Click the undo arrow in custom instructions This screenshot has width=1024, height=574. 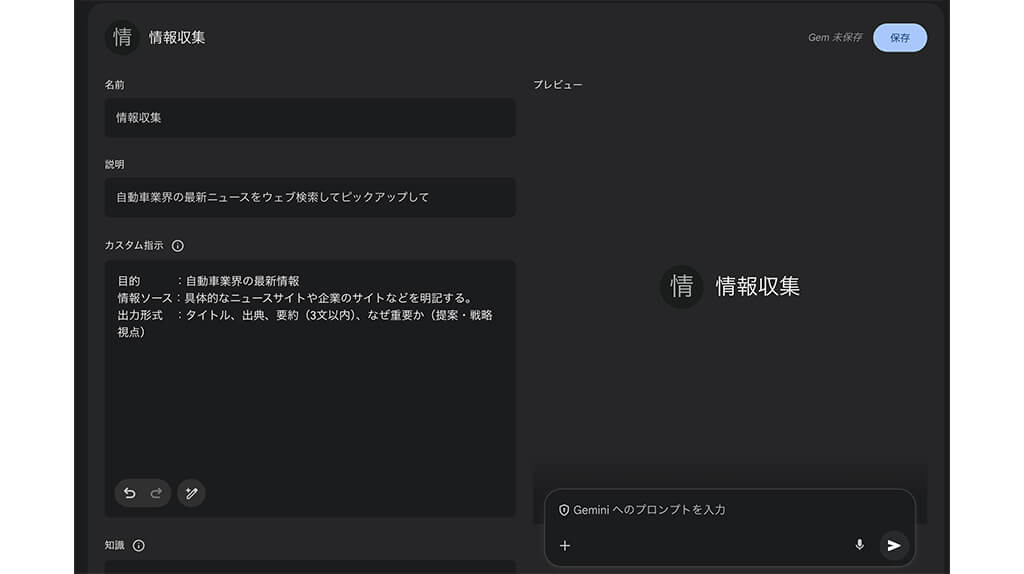(x=129, y=493)
